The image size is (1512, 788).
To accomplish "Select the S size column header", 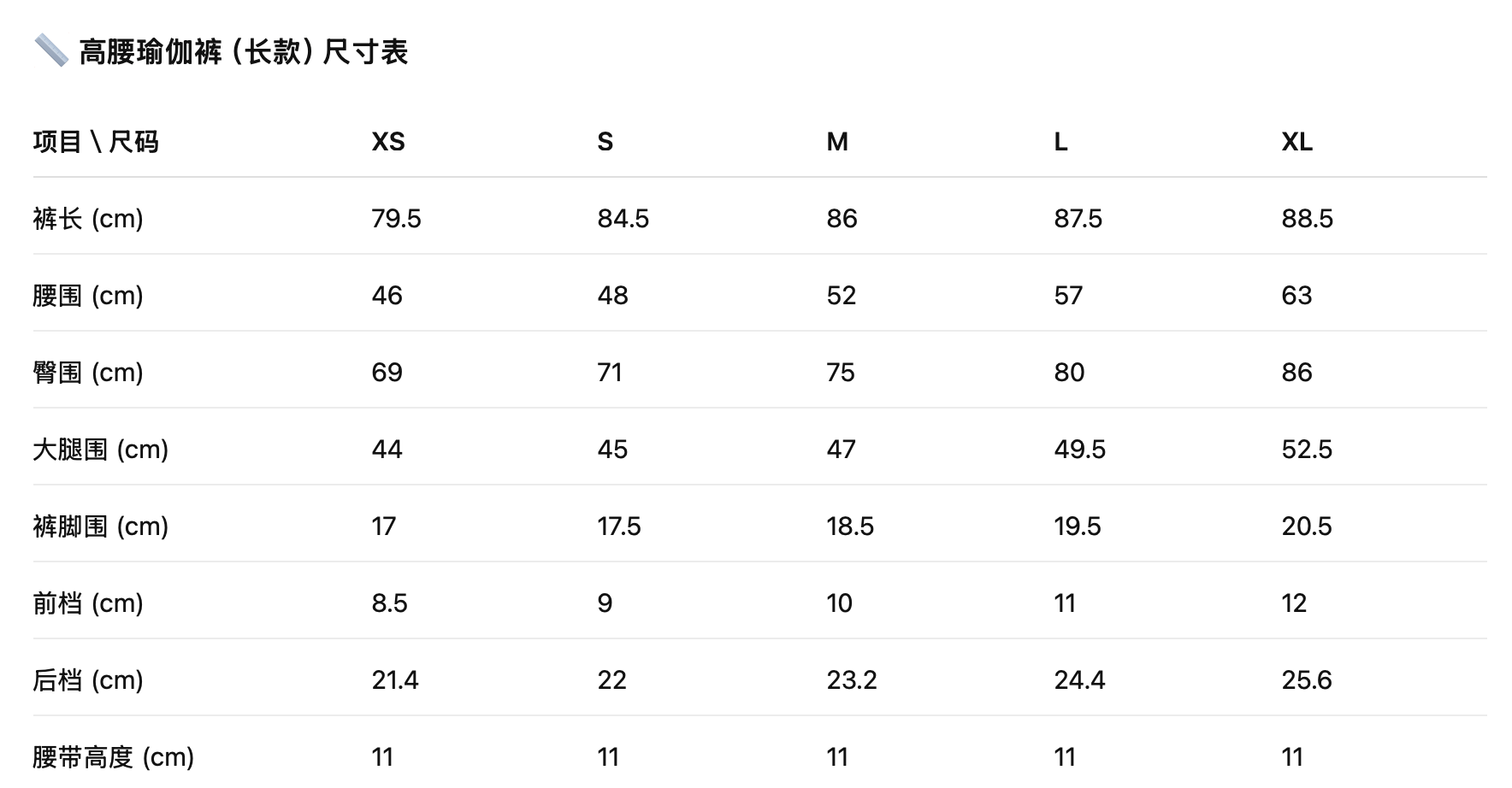I will click(x=605, y=142).
